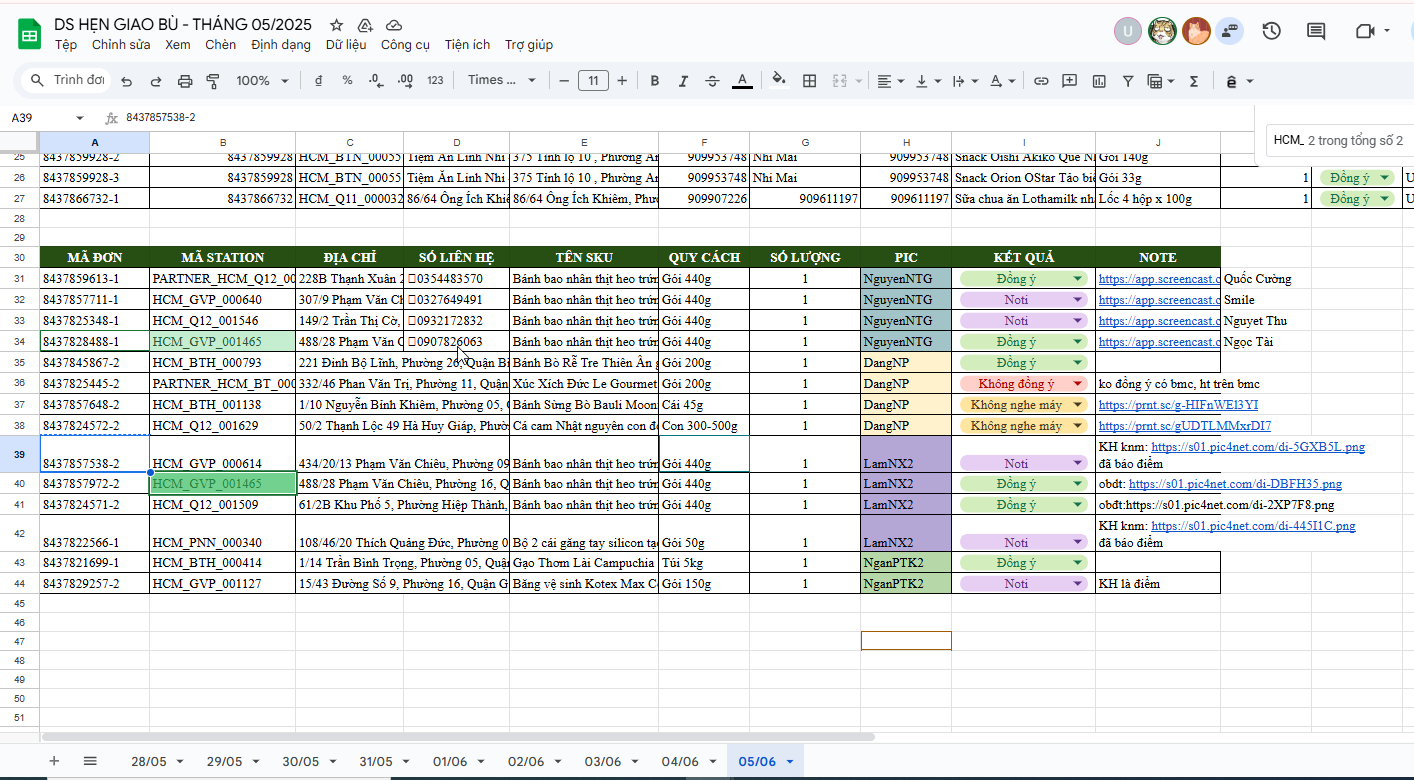The width and height of the screenshot is (1414, 780).
Task: Open pic4net link di-DBFH35
Action: tap(1235, 484)
